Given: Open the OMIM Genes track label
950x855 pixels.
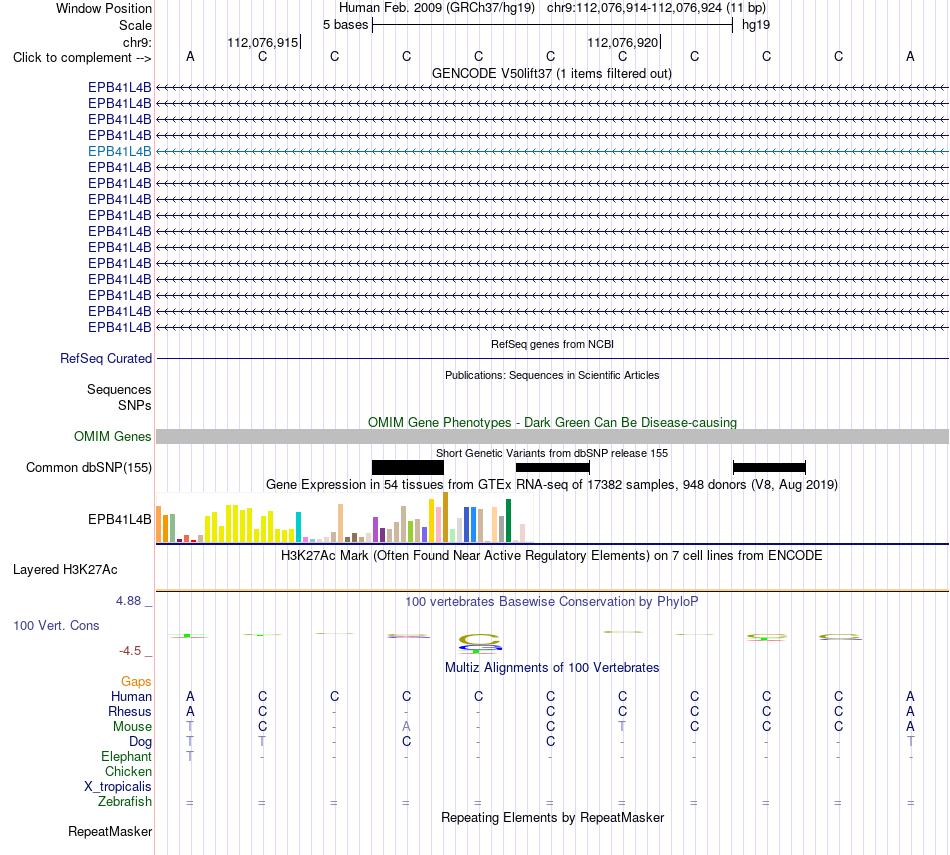Looking at the screenshot, I should 113,436.
